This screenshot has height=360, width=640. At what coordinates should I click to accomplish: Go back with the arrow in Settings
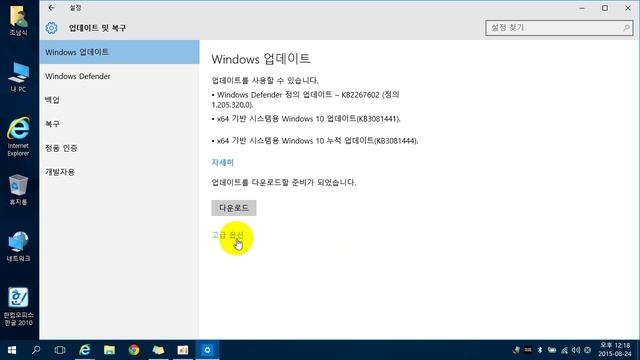(51, 8)
